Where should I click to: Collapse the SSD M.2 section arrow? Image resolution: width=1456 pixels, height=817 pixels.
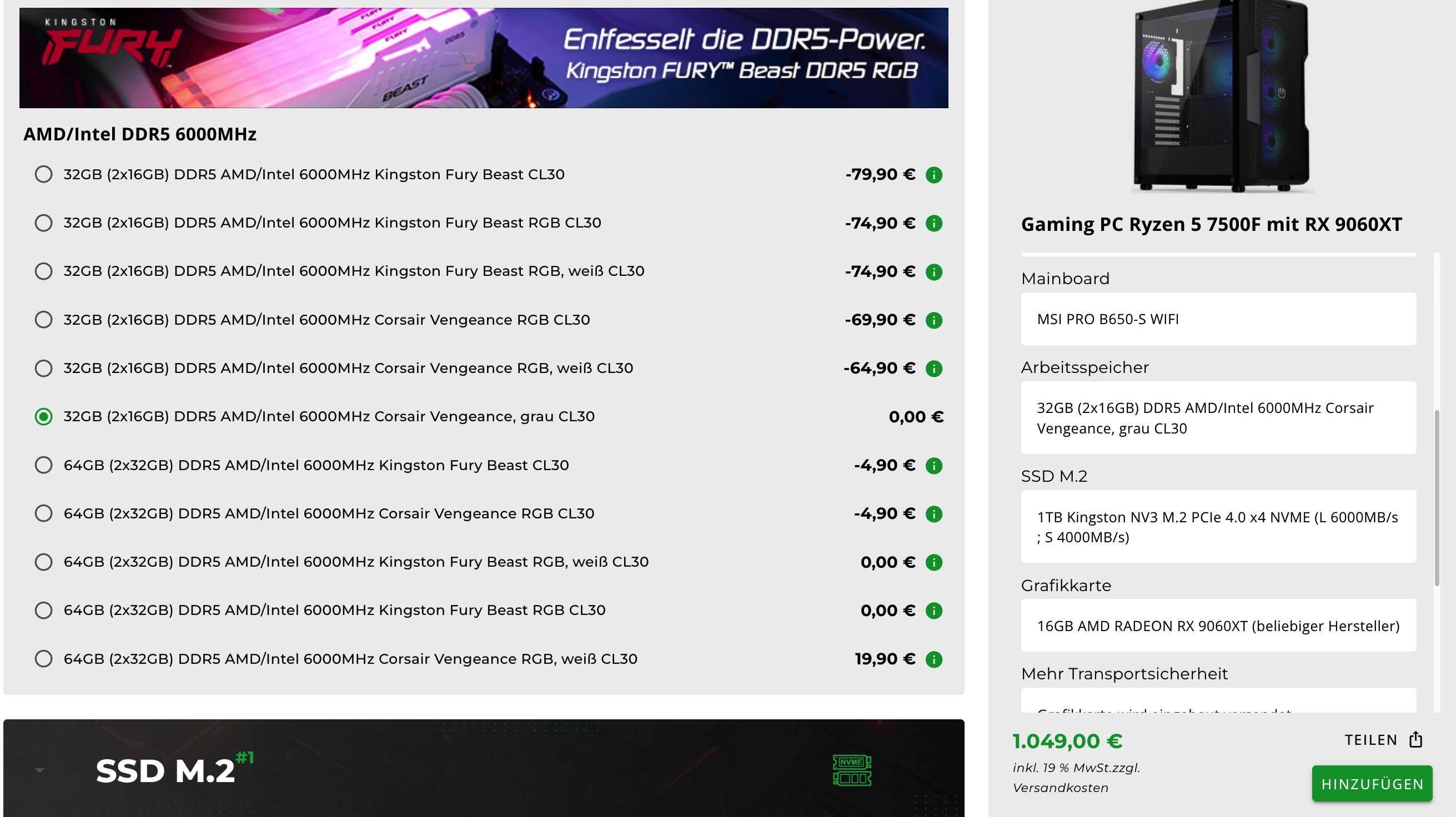[x=39, y=770]
